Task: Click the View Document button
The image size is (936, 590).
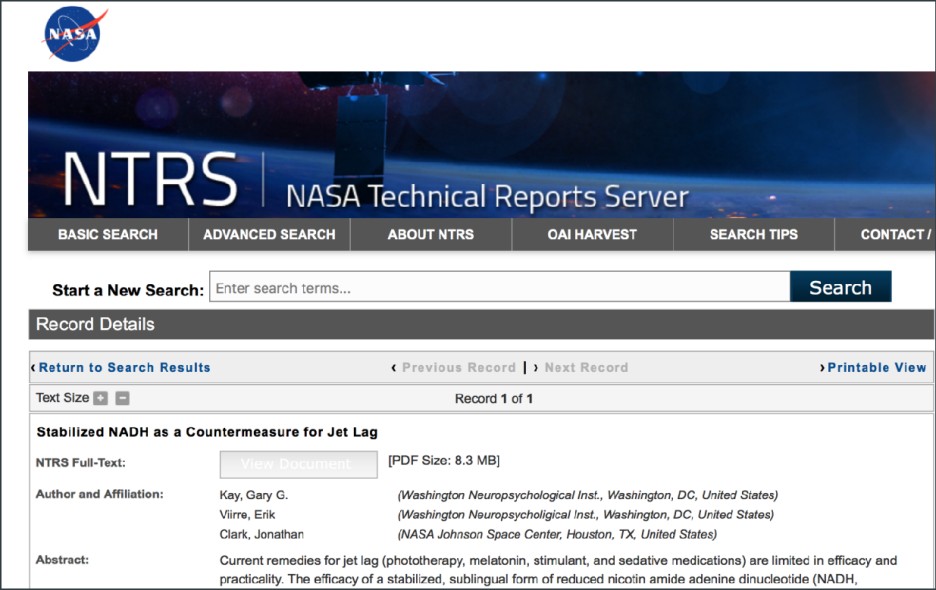Action: pos(298,464)
